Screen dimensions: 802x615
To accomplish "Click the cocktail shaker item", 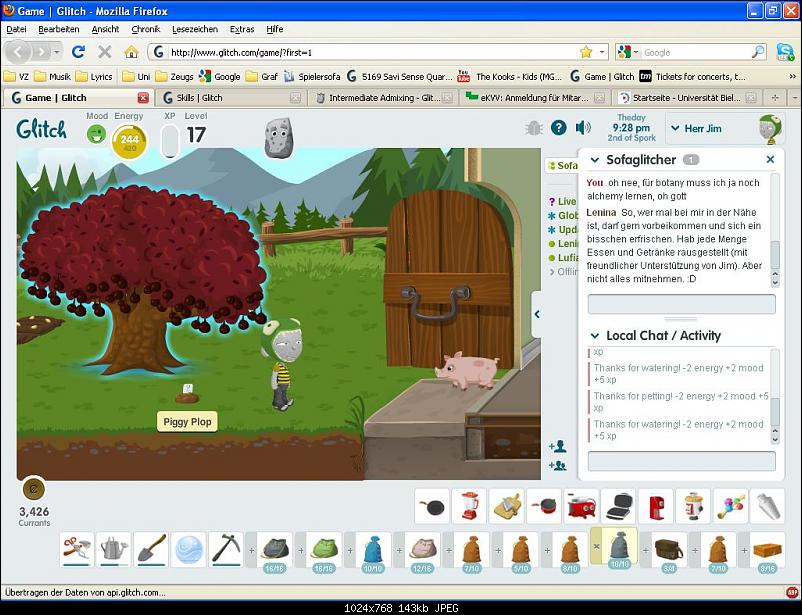I will point(767,507).
